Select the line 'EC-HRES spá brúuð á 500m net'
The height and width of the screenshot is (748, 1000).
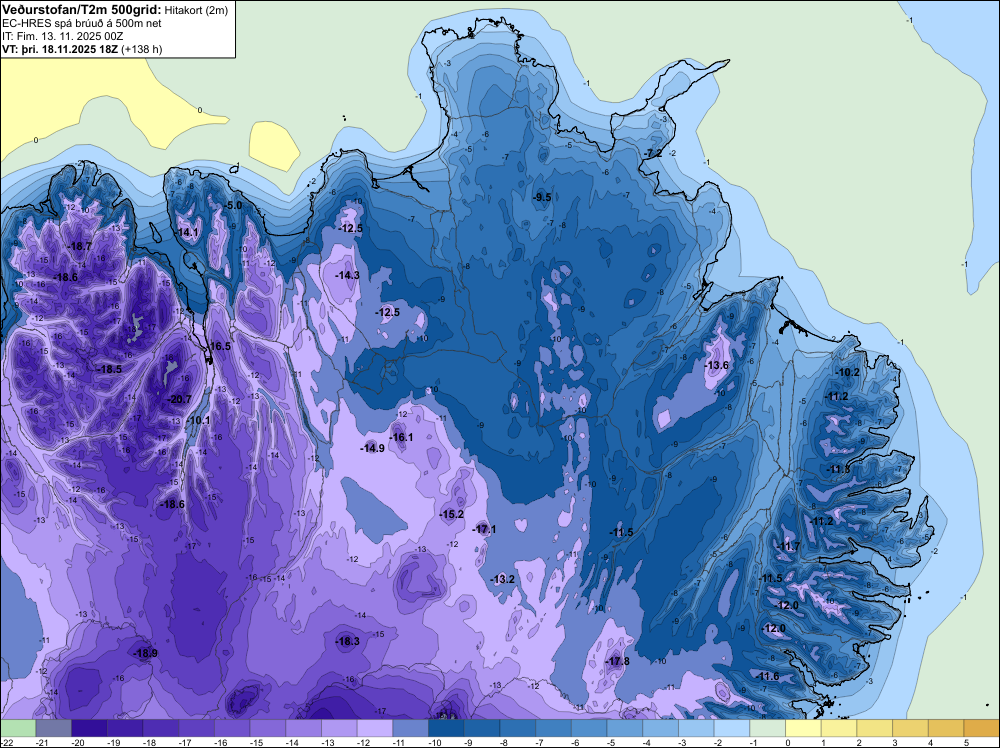click(x=82, y=23)
